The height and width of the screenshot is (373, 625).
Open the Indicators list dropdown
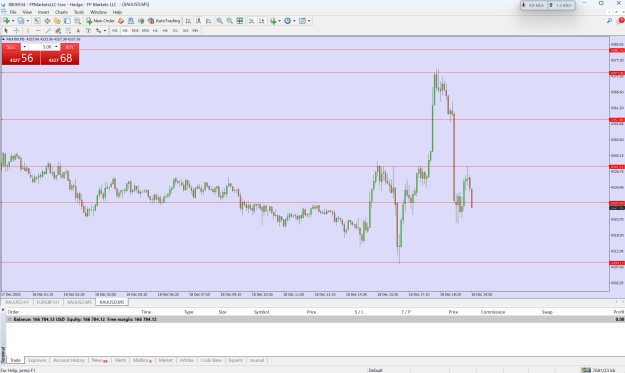click(275, 21)
